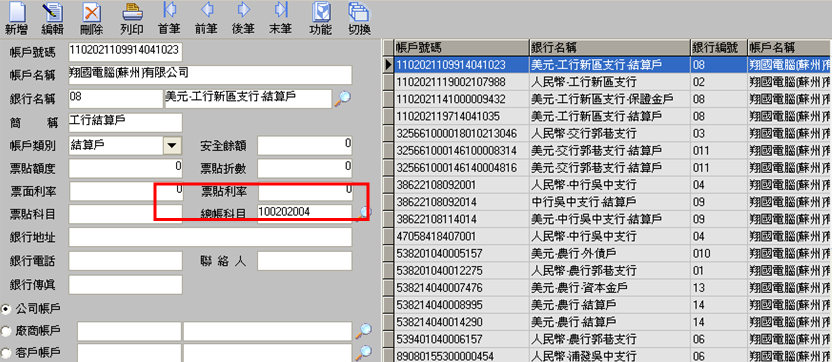This screenshot has width=832, height=362.
Task: Click the 票貼額度 input field
Action: pos(125,168)
